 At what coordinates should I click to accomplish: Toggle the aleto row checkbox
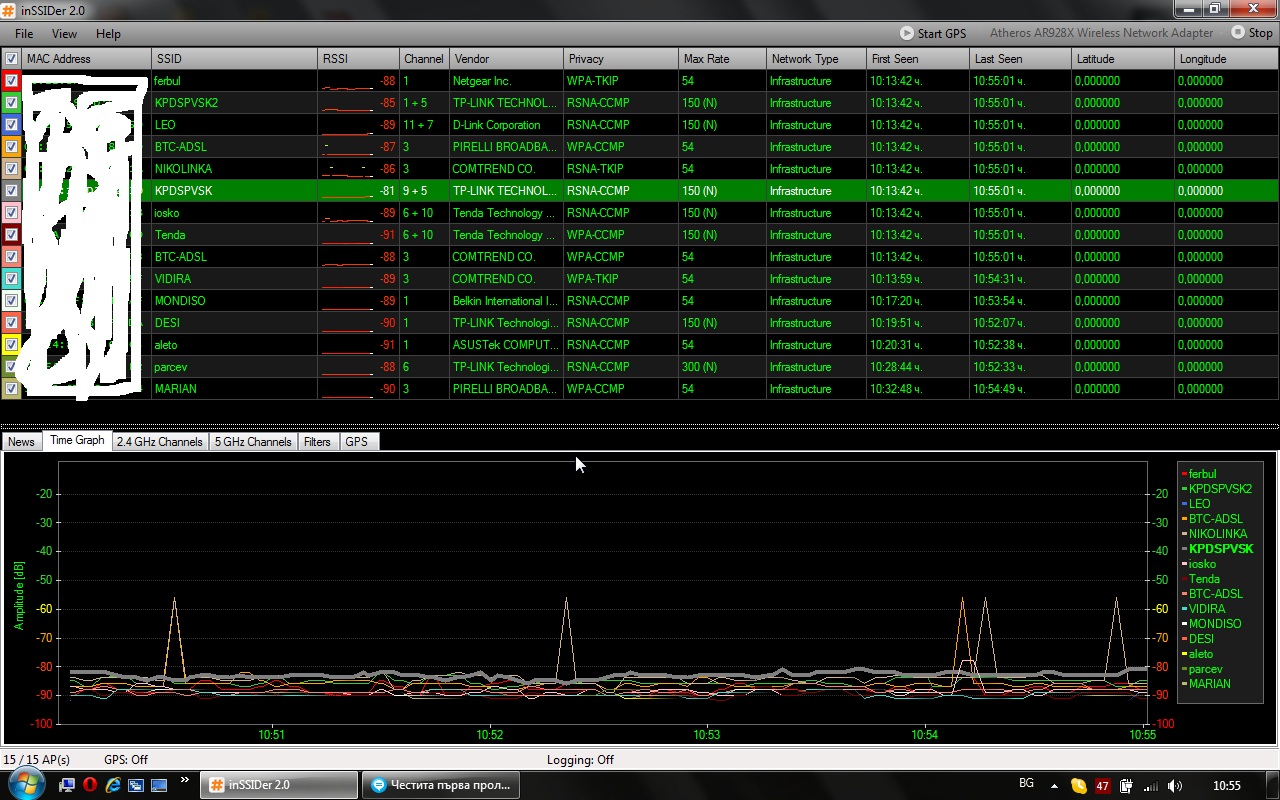tap(11, 345)
